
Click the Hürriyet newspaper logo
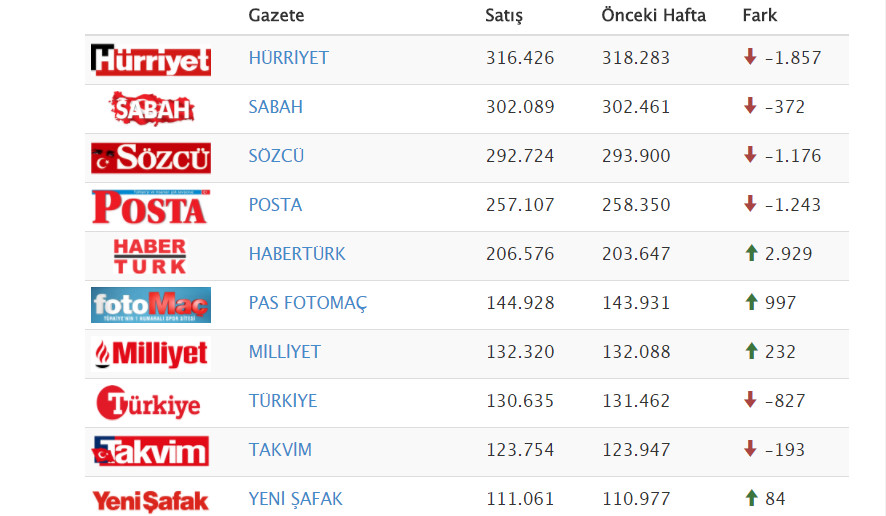(151, 60)
